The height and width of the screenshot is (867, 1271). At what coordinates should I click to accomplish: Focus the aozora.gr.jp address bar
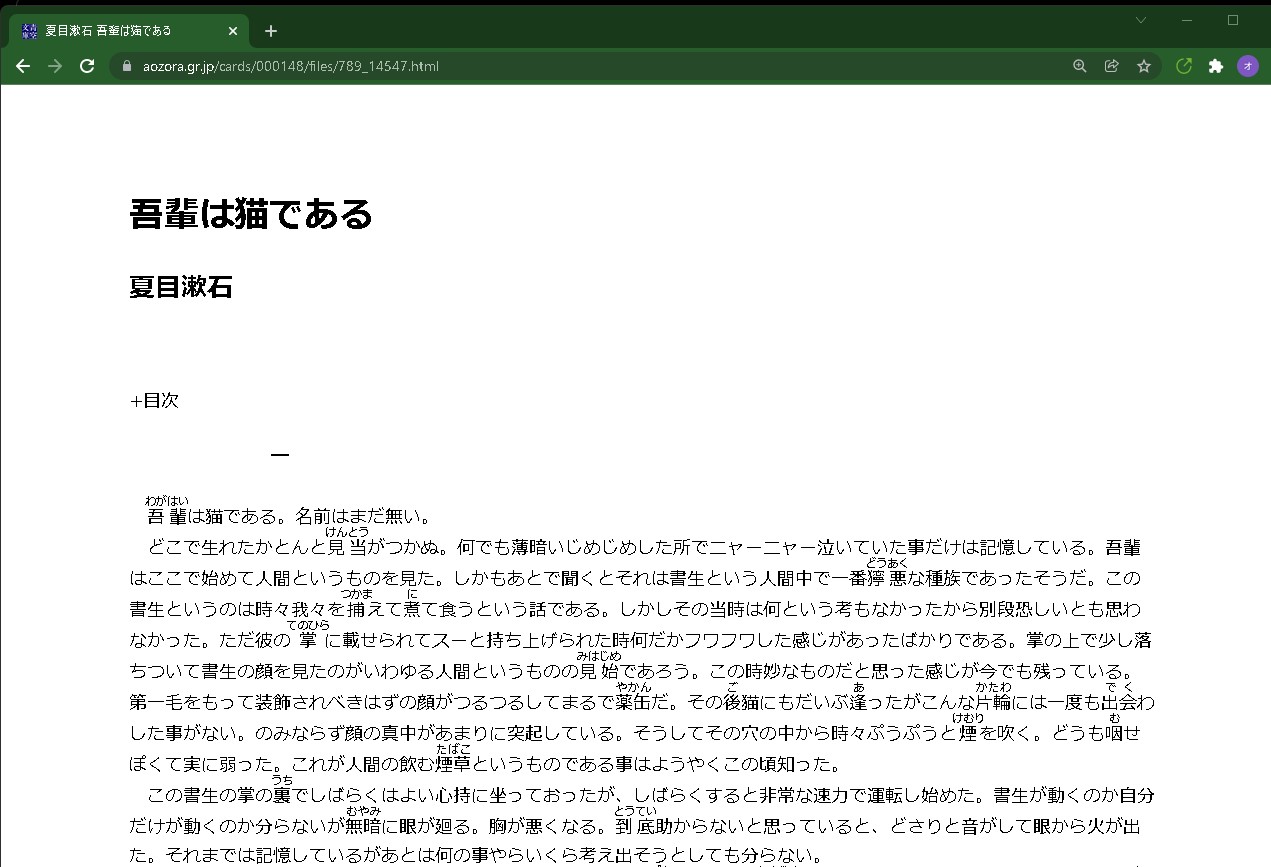[600, 66]
